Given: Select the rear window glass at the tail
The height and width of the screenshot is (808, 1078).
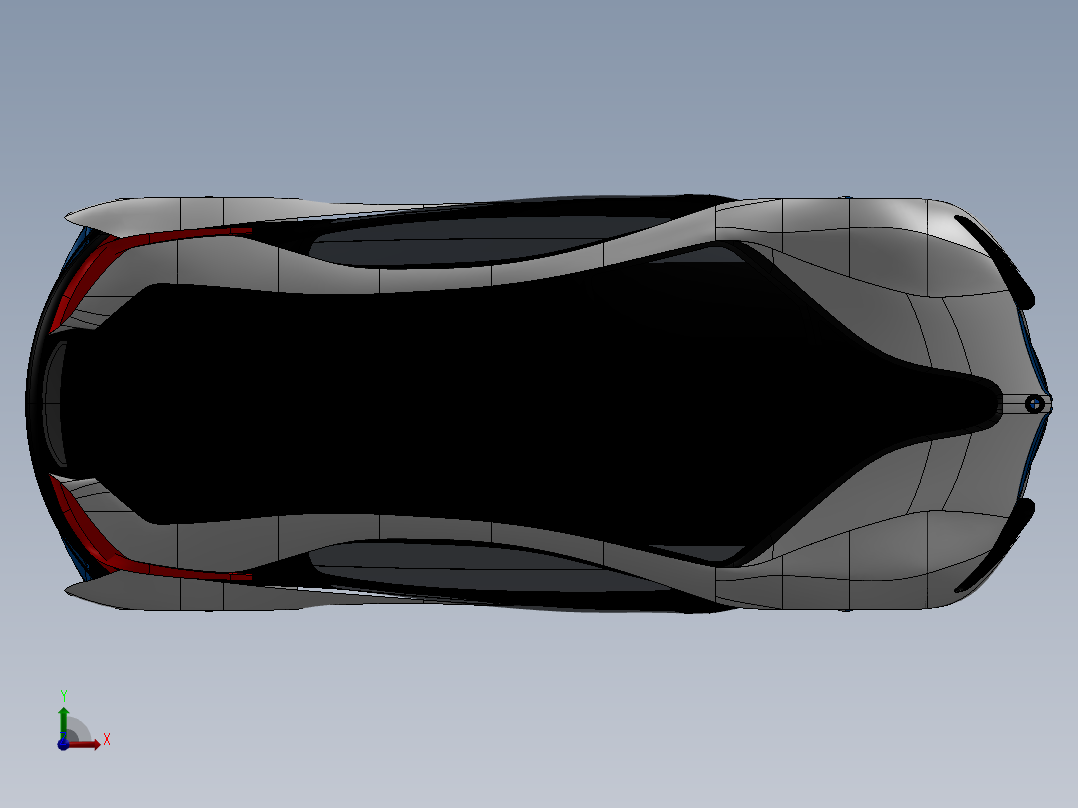Looking at the screenshot, I should click(55, 404).
